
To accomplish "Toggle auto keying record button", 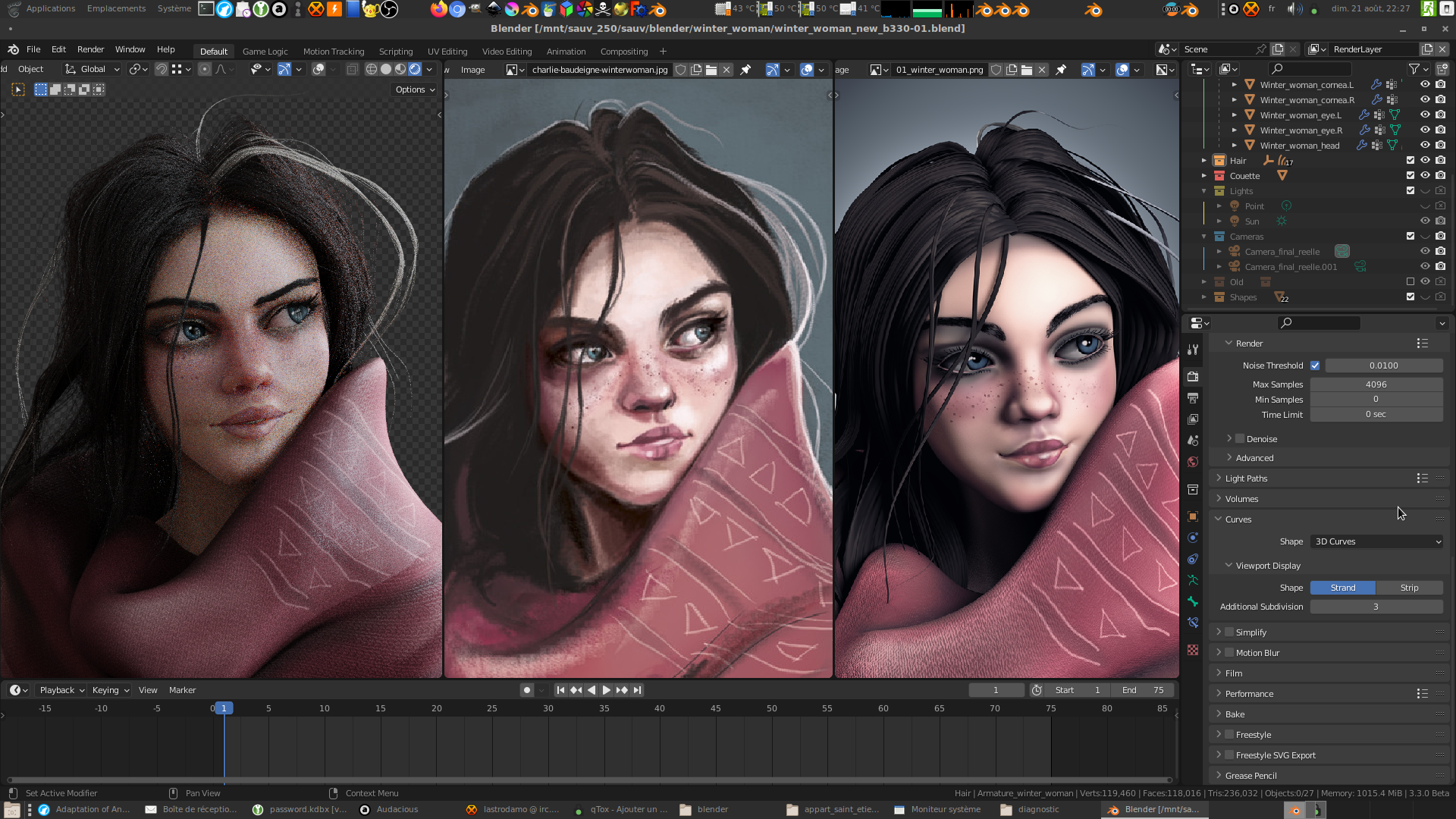I will pos(527,690).
